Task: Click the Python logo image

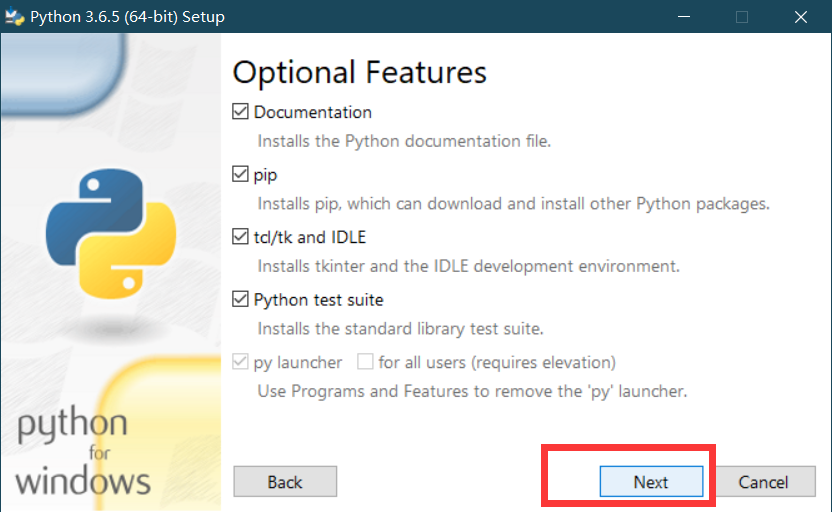Action: [x=111, y=233]
